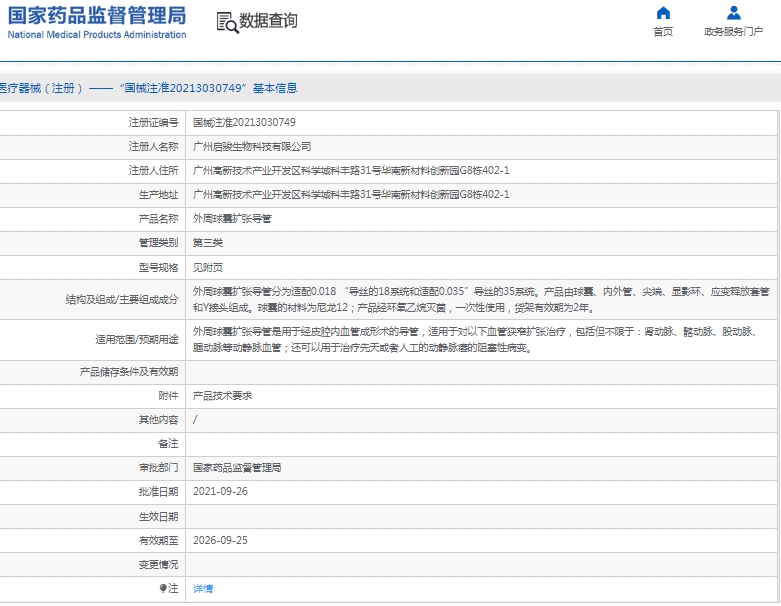
Task: Click the 数据查询 search document icon
Action: (x=228, y=22)
